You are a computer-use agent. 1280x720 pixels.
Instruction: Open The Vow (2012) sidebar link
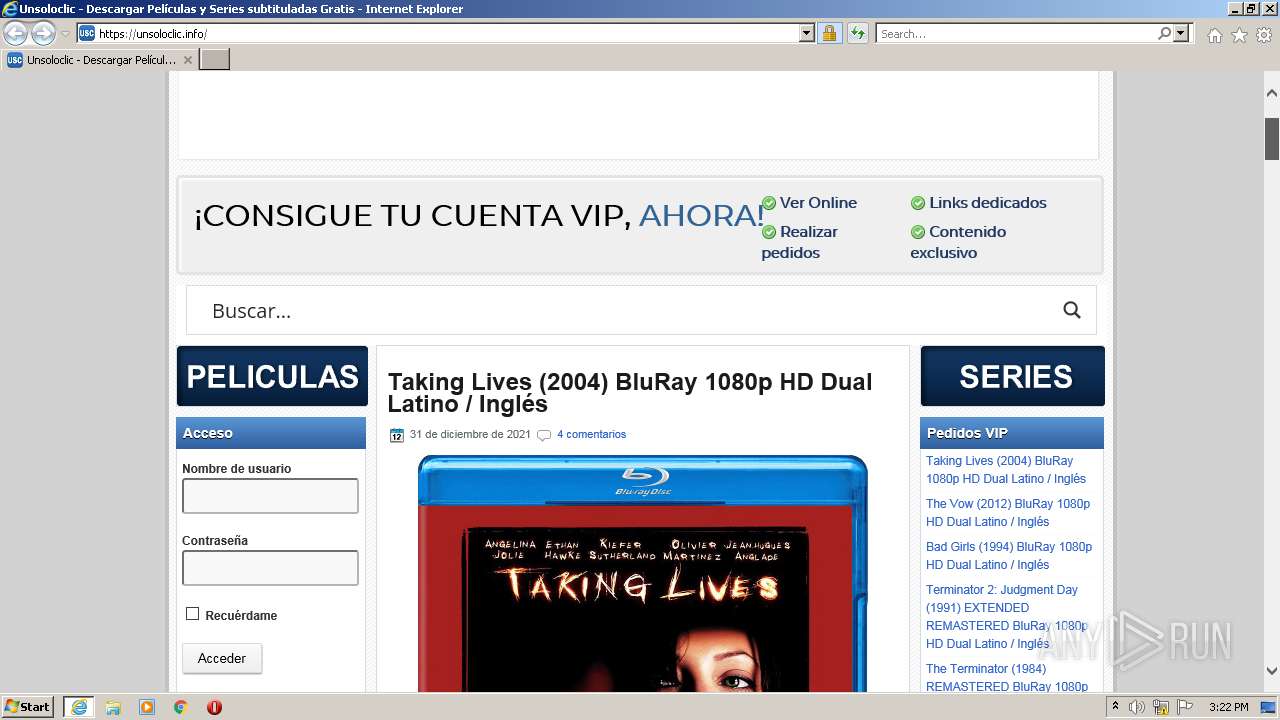tap(1008, 513)
